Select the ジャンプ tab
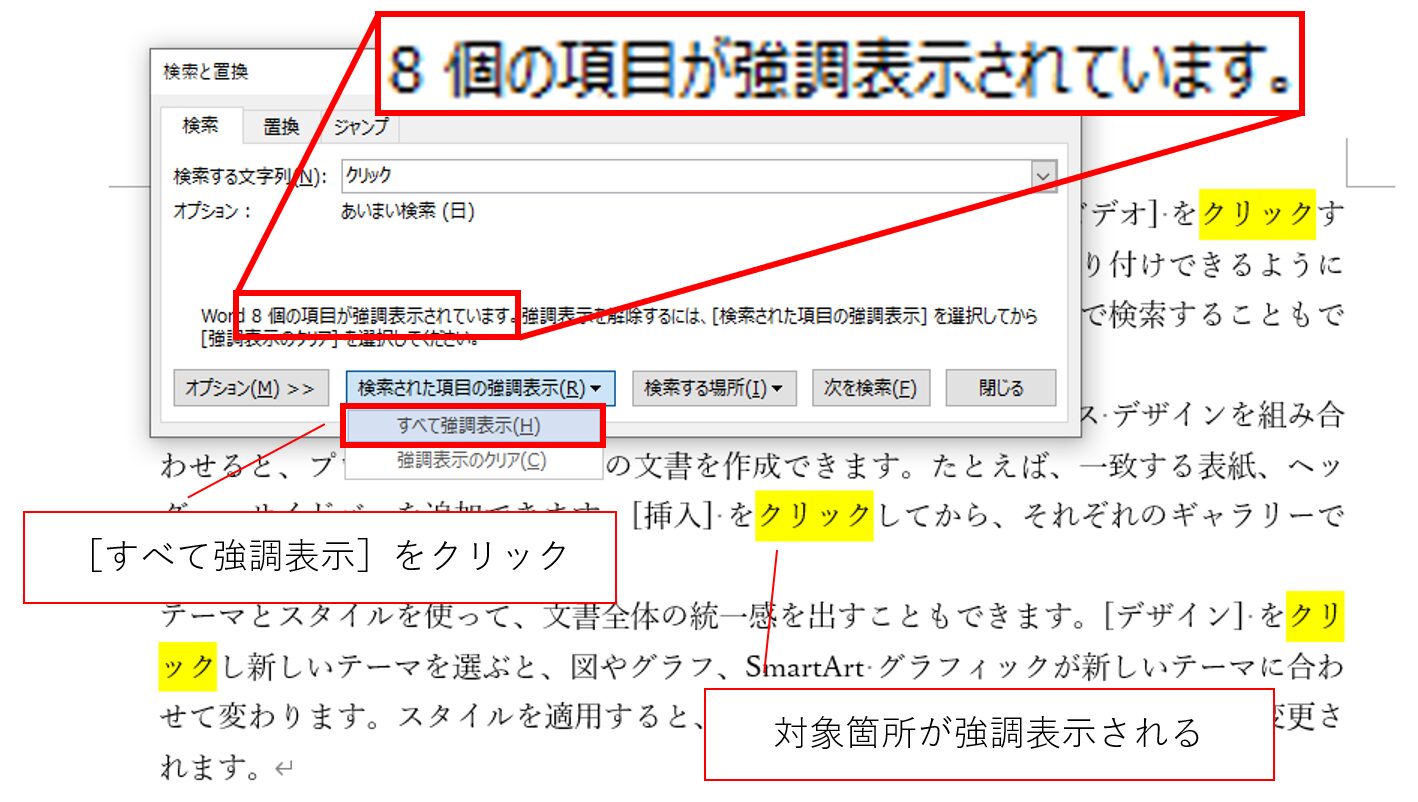This screenshot has height=802, width=1418. pos(360,127)
